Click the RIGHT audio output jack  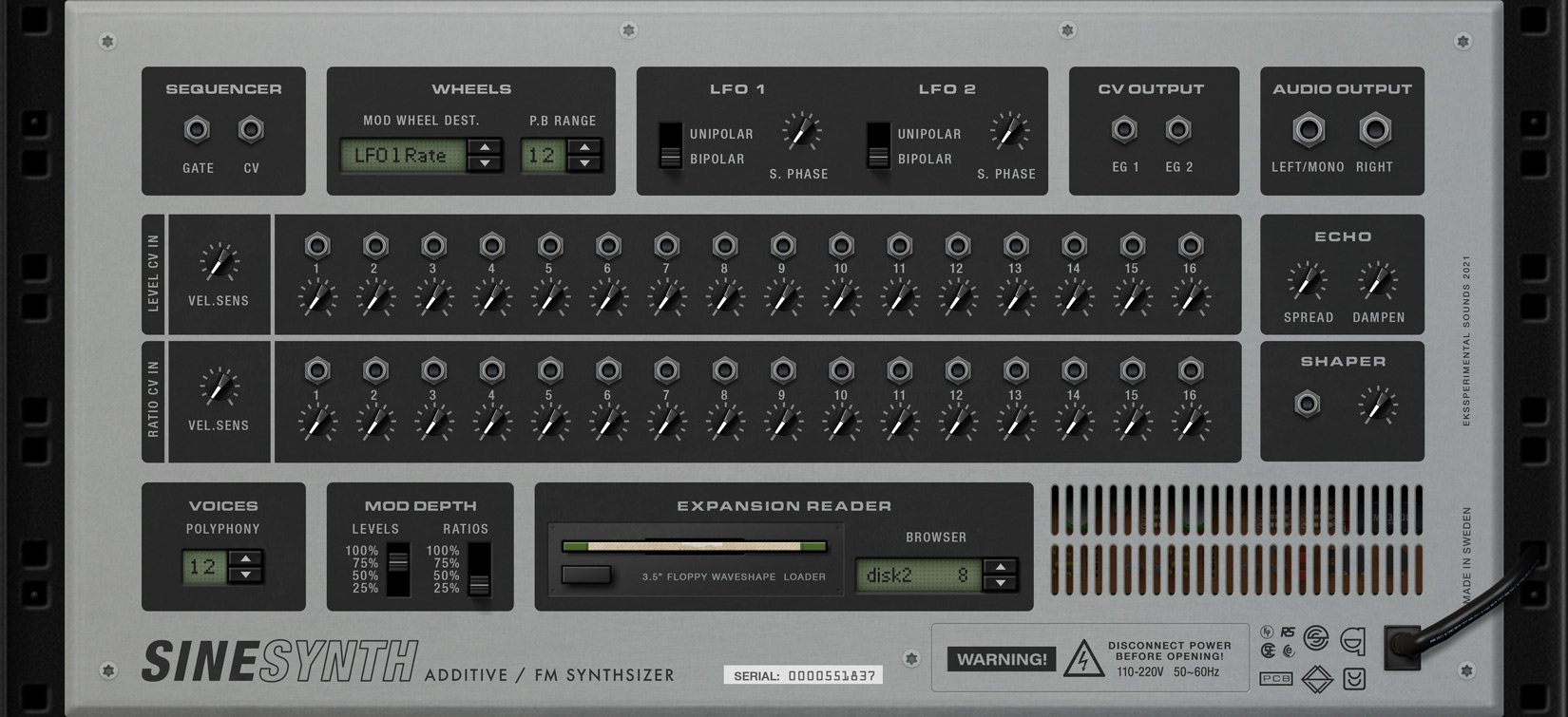point(1375,130)
